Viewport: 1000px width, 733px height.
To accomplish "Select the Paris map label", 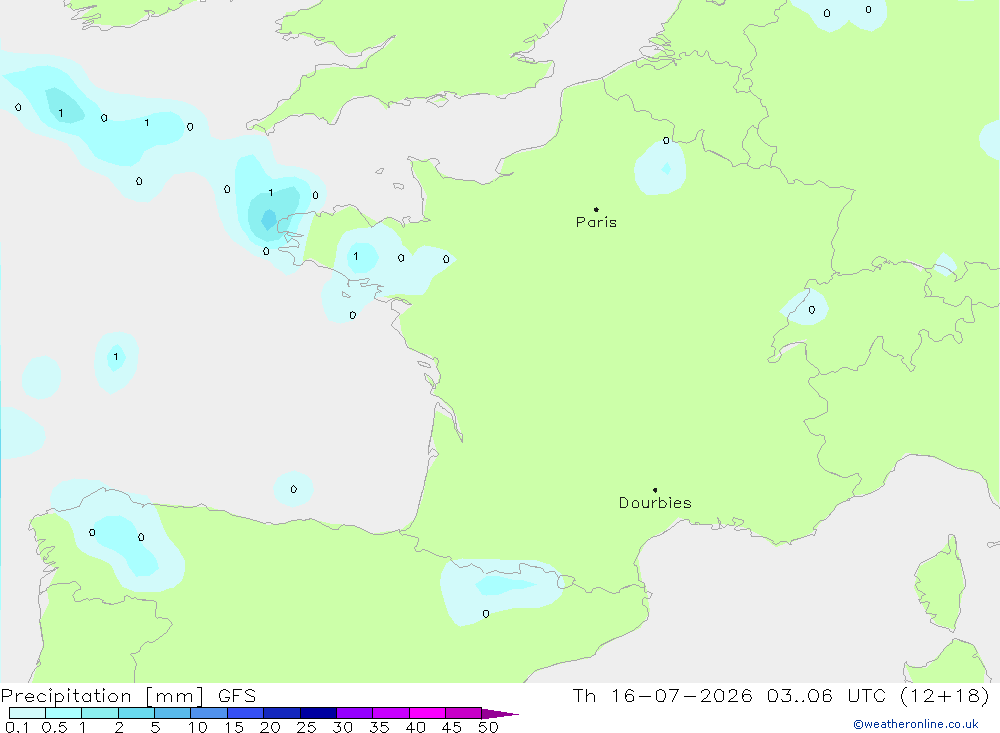I will (596, 222).
